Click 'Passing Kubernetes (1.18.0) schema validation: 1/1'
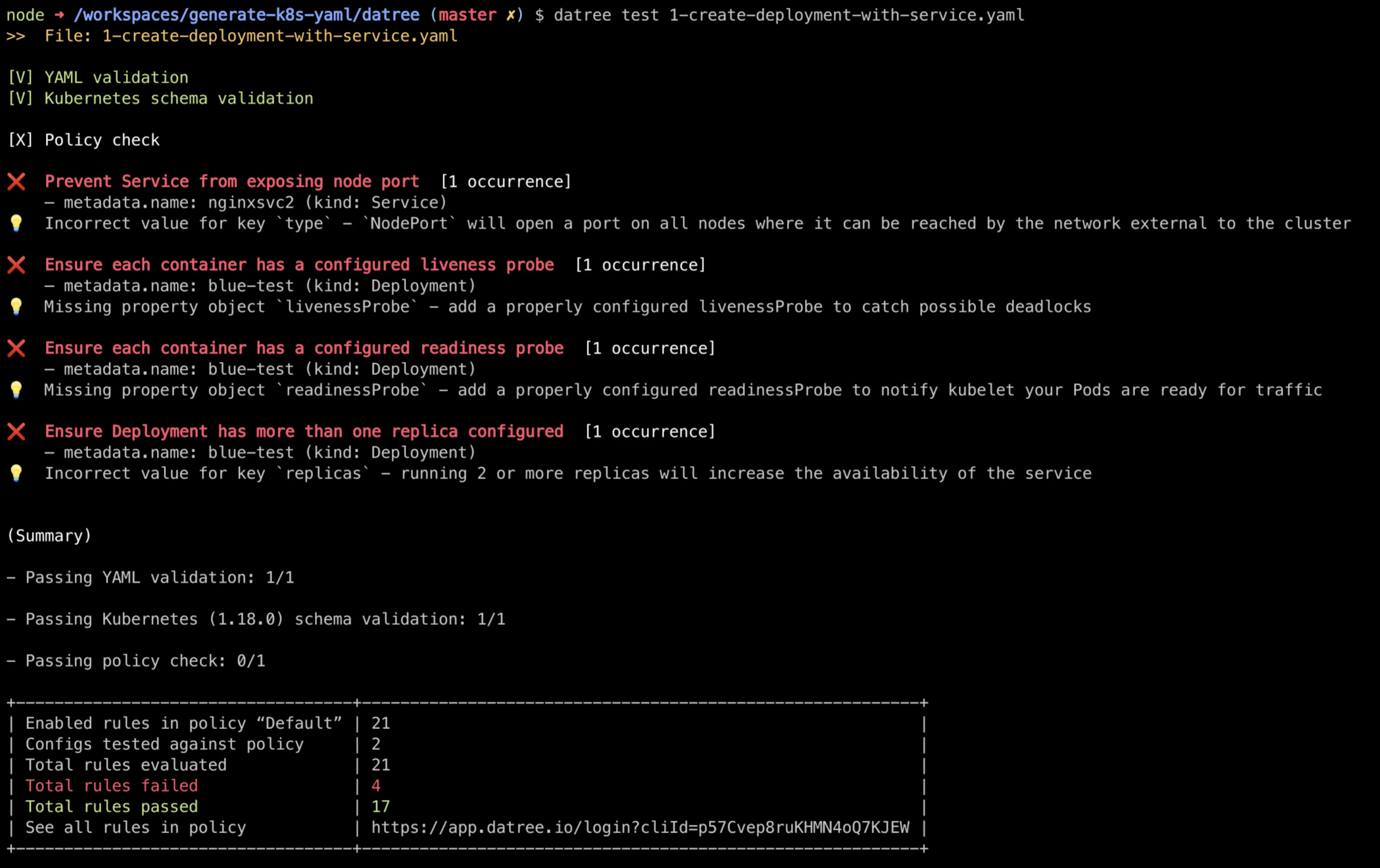This screenshot has height=868, width=1380. coord(265,619)
